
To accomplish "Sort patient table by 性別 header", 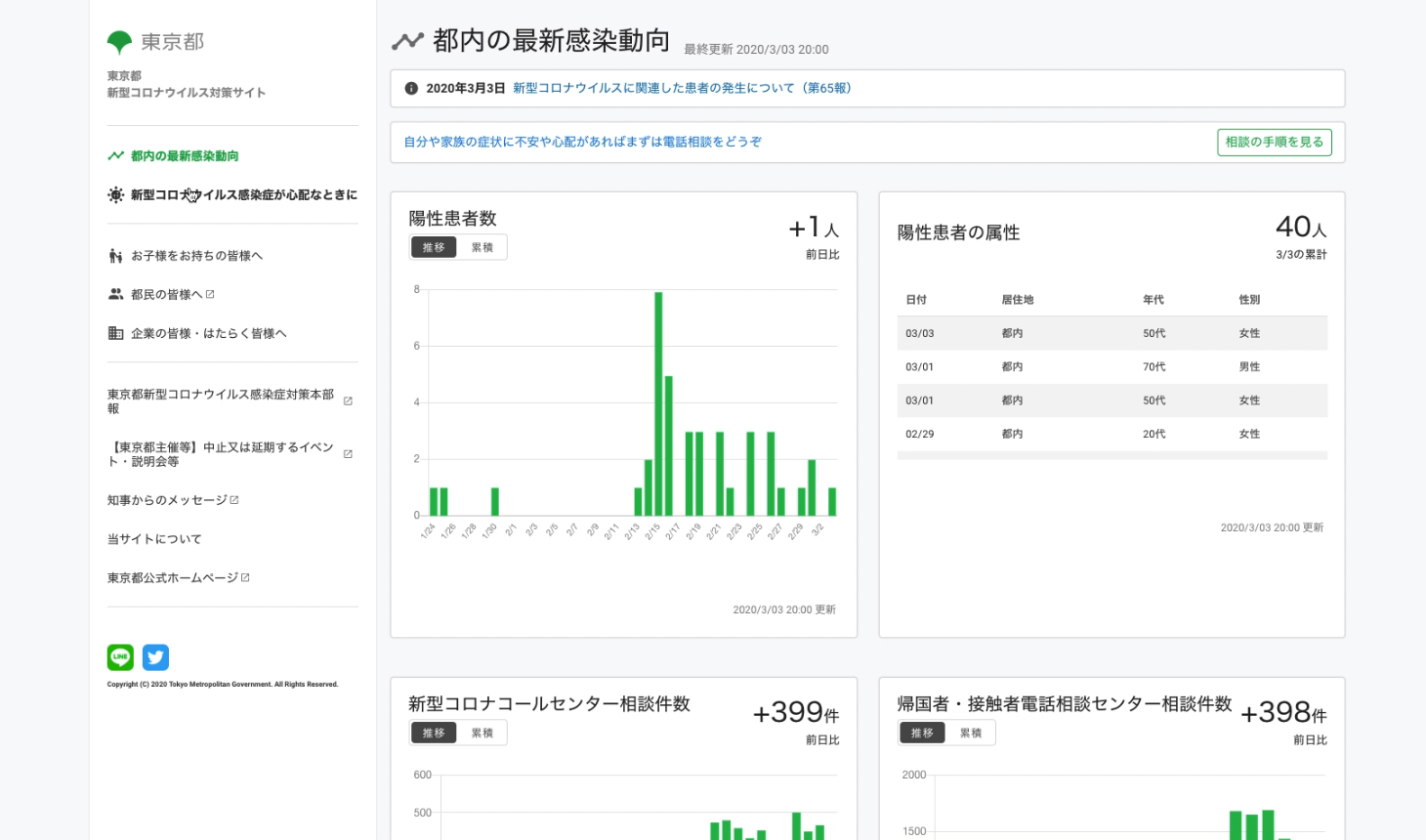I will 1249,300.
